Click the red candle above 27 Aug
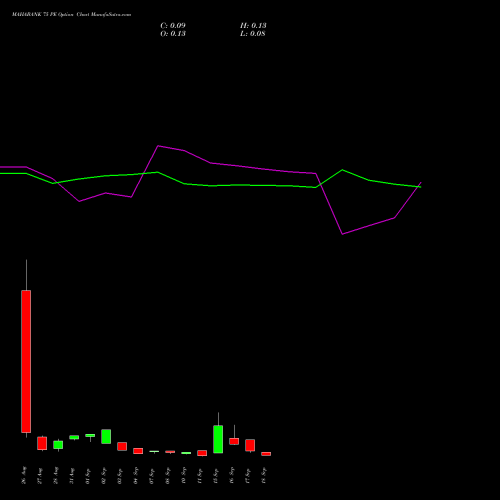The image size is (500, 500). tap(42, 443)
